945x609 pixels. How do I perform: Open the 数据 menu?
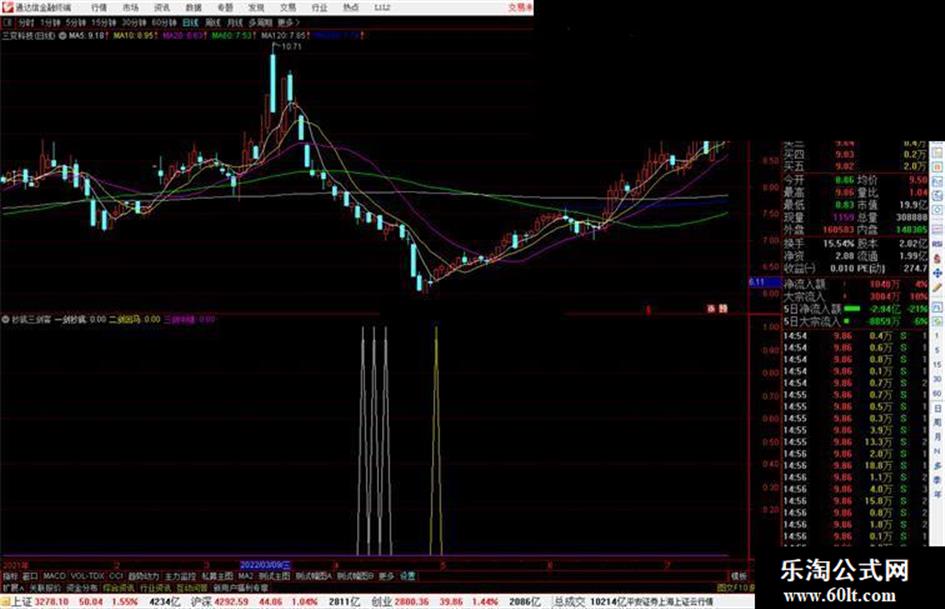[193, 8]
